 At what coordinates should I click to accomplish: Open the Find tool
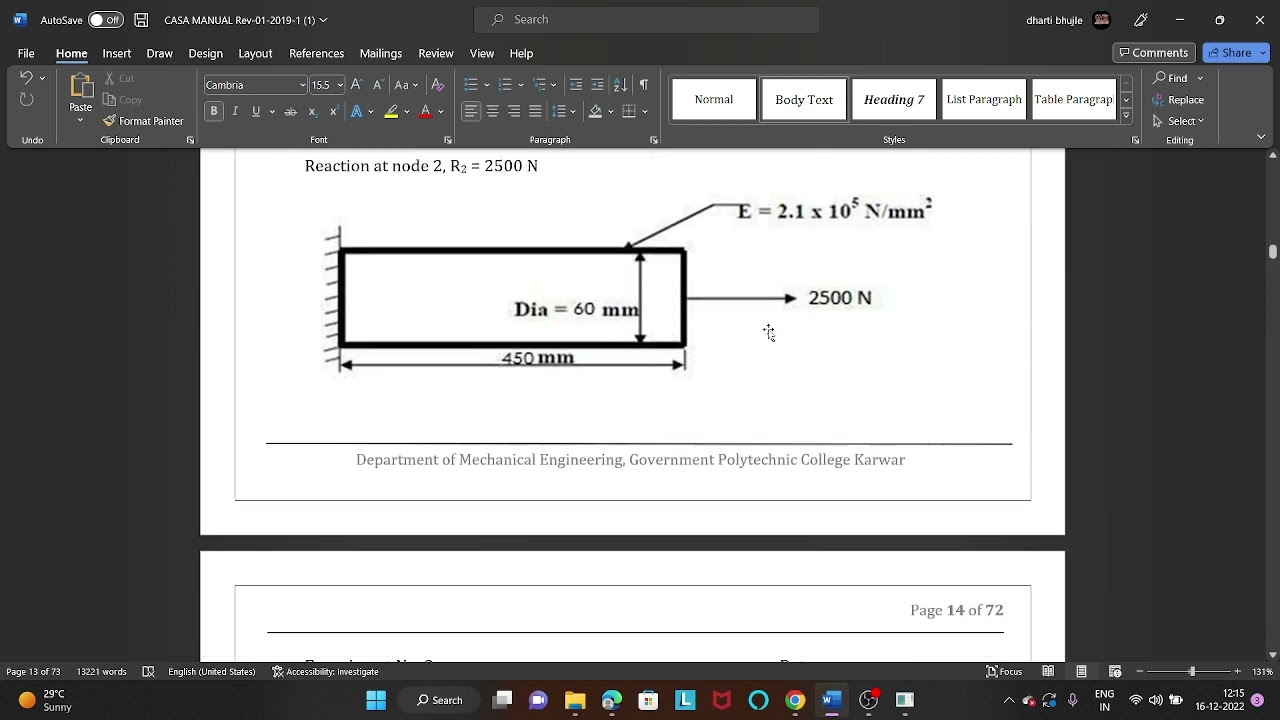(x=1171, y=78)
